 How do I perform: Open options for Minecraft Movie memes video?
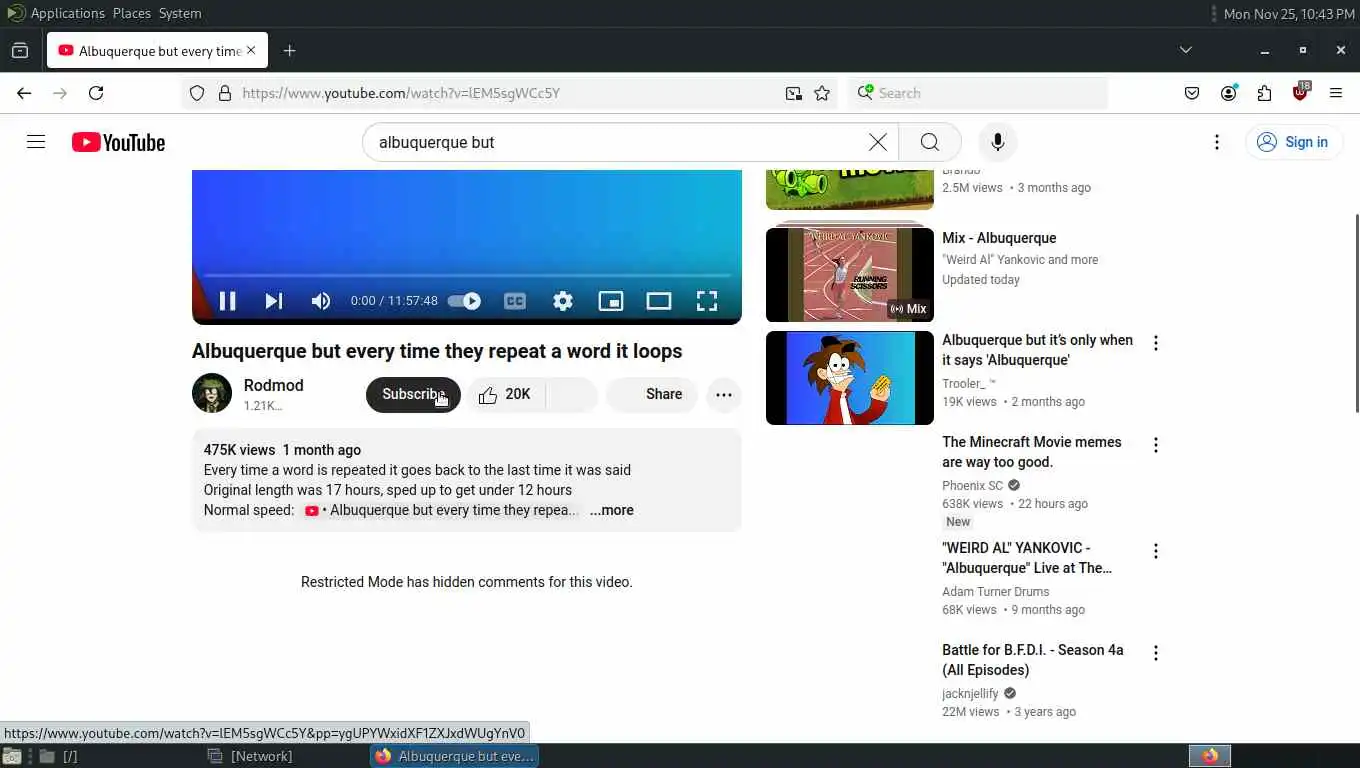coord(1156,445)
